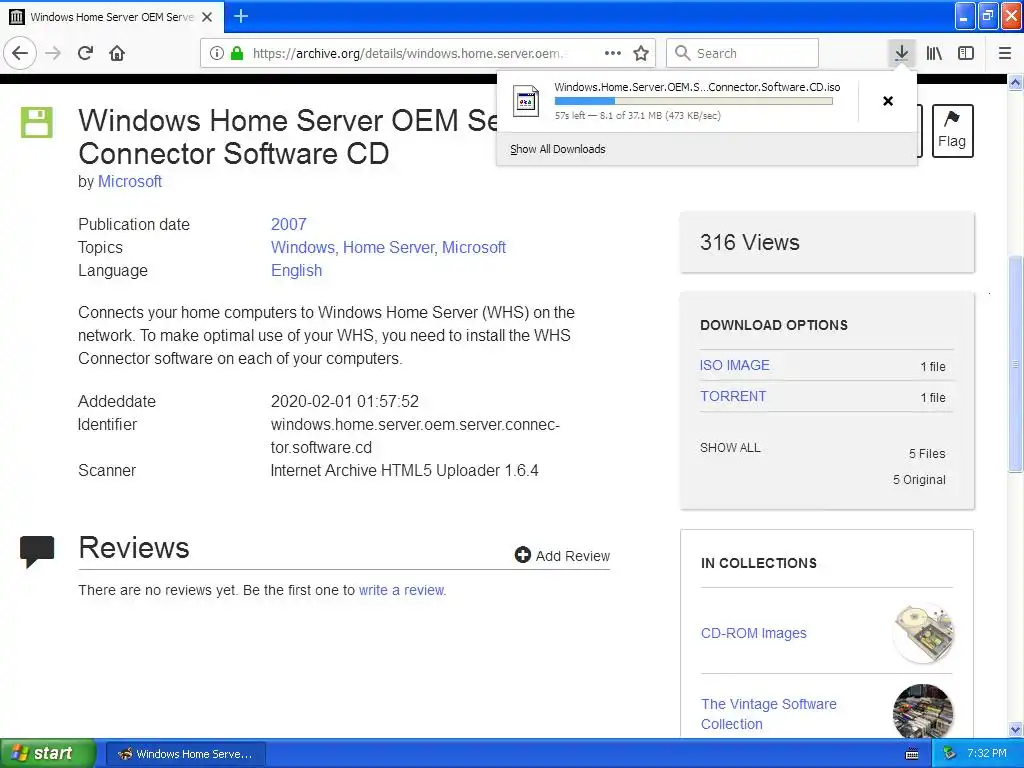The height and width of the screenshot is (768, 1024).
Task: Open the Firefox hamburger menu
Action: click(x=1005, y=53)
